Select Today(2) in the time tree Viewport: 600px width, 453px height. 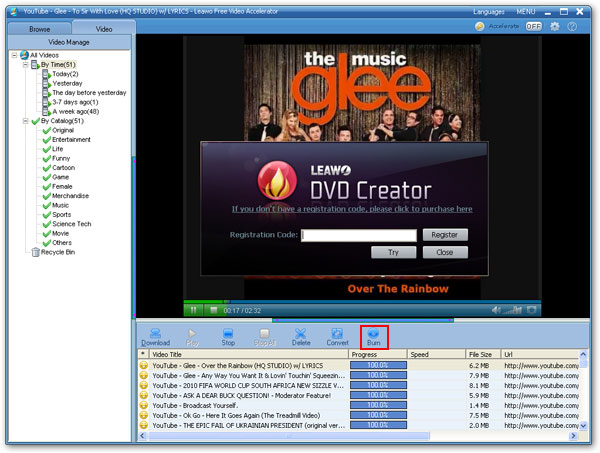65,74
